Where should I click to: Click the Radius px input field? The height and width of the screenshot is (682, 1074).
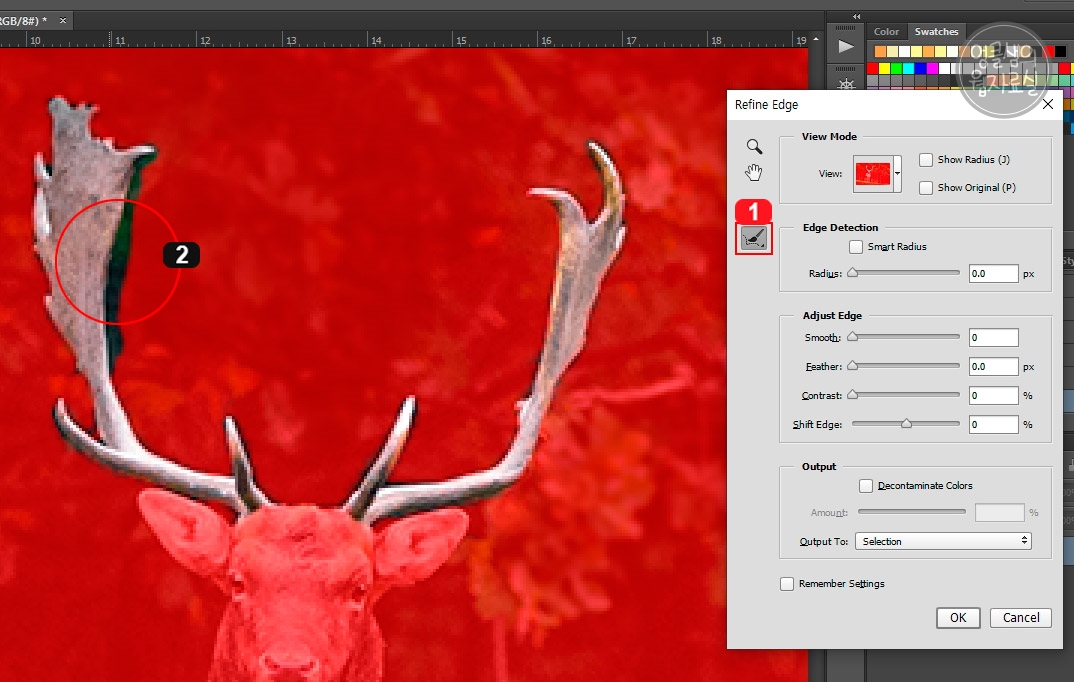tap(993, 273)
